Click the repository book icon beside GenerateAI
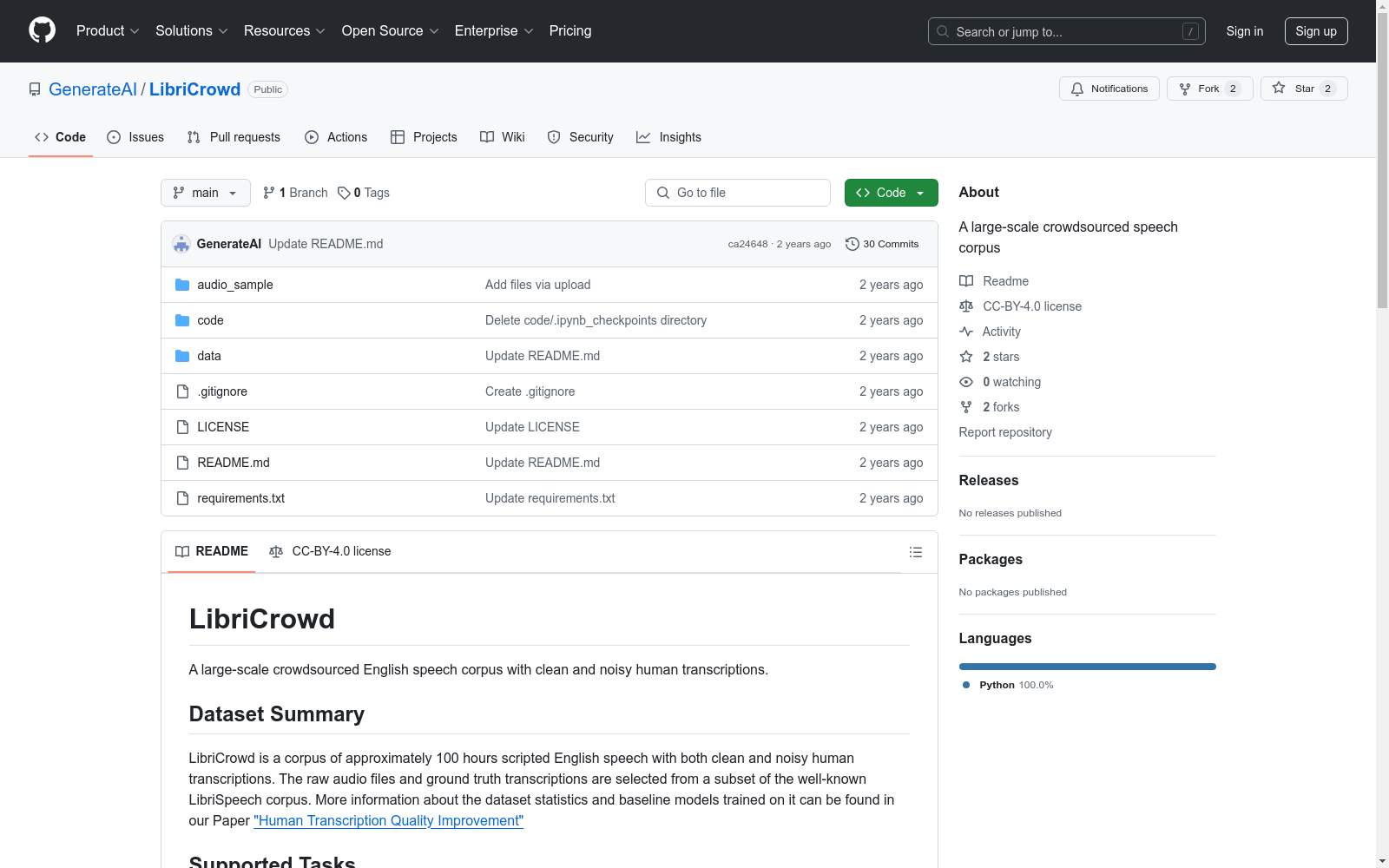Image resolution: width=1389 pixels, height=868 pixels. coord(35,89)
